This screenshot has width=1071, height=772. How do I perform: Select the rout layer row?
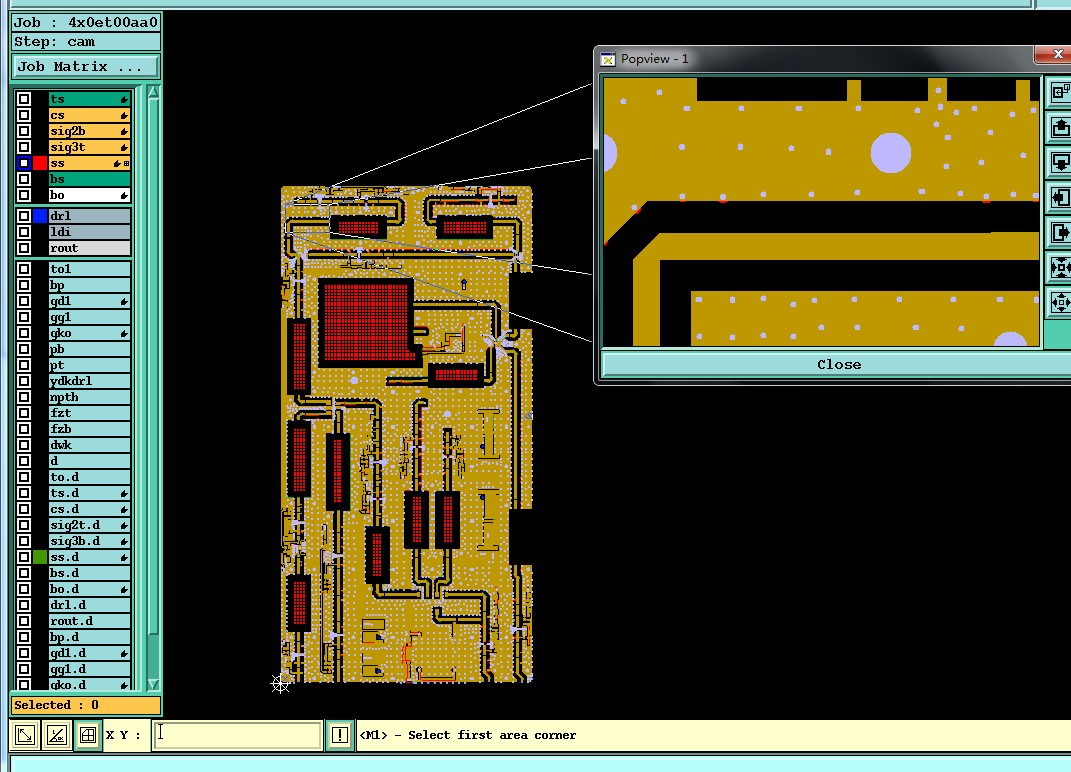[x=89, y=248]
